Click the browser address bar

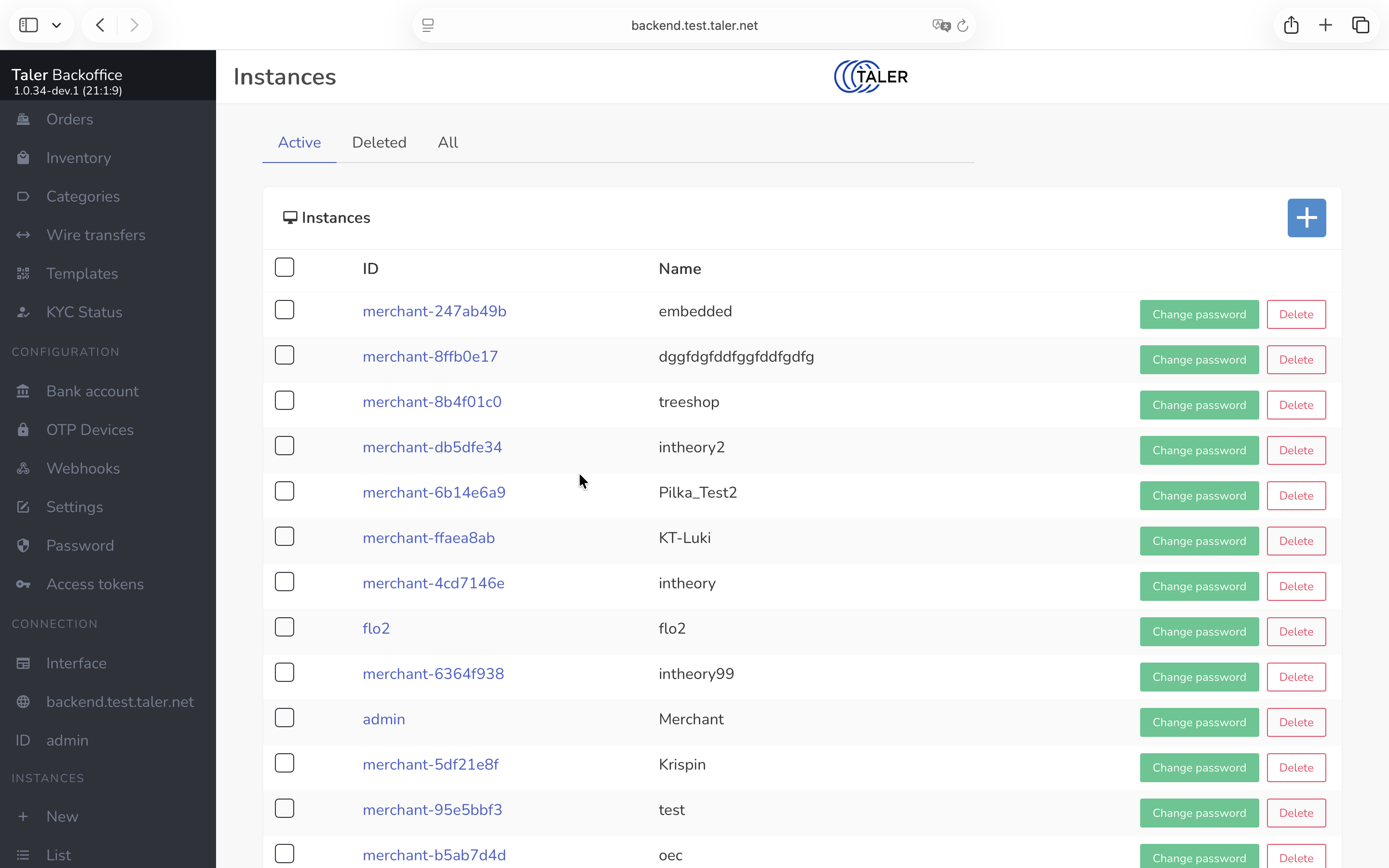694,25
